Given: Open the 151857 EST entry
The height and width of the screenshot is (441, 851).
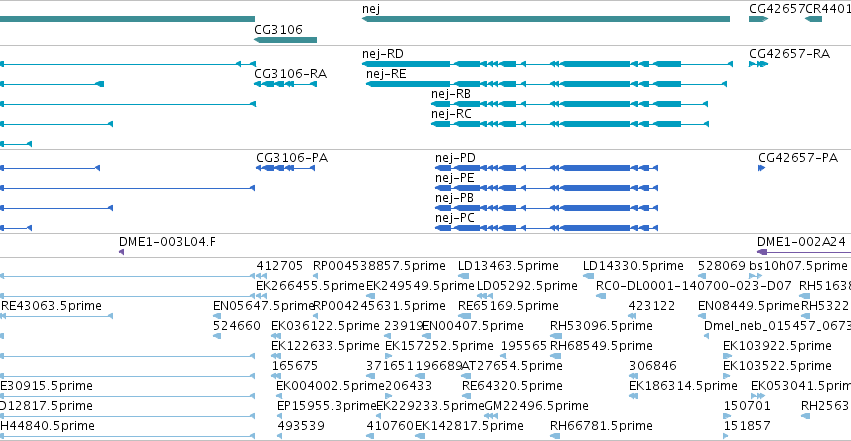Looking at the screenshot, I should pyautogui.click(x=747, y=426).
